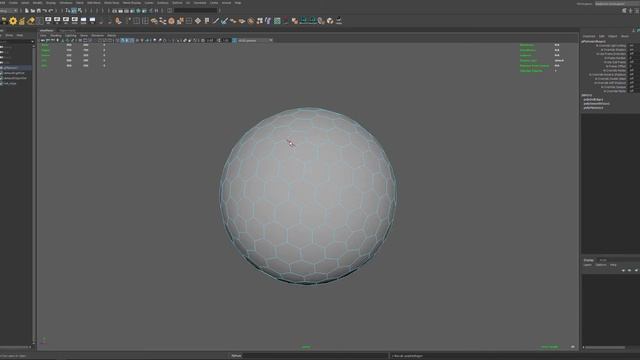Open the viewport Lighting menu
This screenshot has width=640, height=360.
click(70, 36)
